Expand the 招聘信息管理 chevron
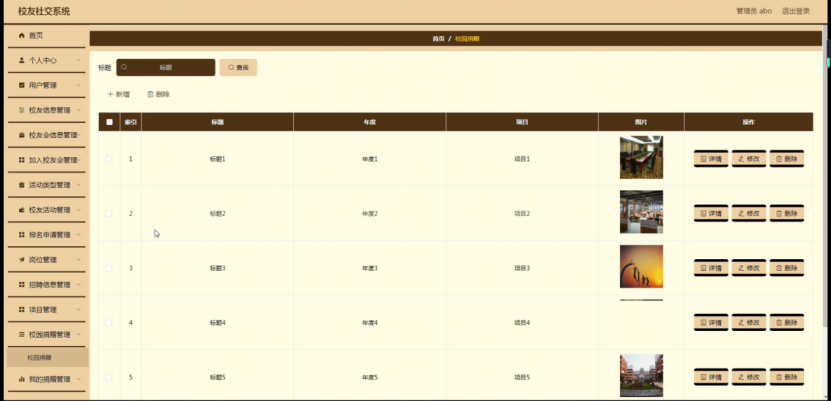This screenshot has width=831, height=401. tap(78, 284)
